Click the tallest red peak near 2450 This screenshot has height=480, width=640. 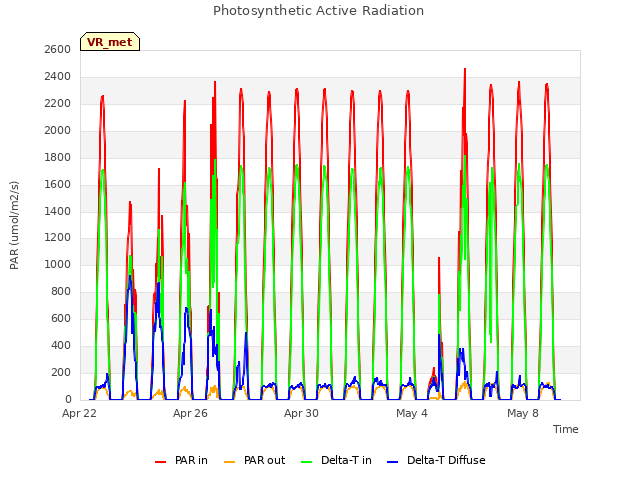pos(465,70)
